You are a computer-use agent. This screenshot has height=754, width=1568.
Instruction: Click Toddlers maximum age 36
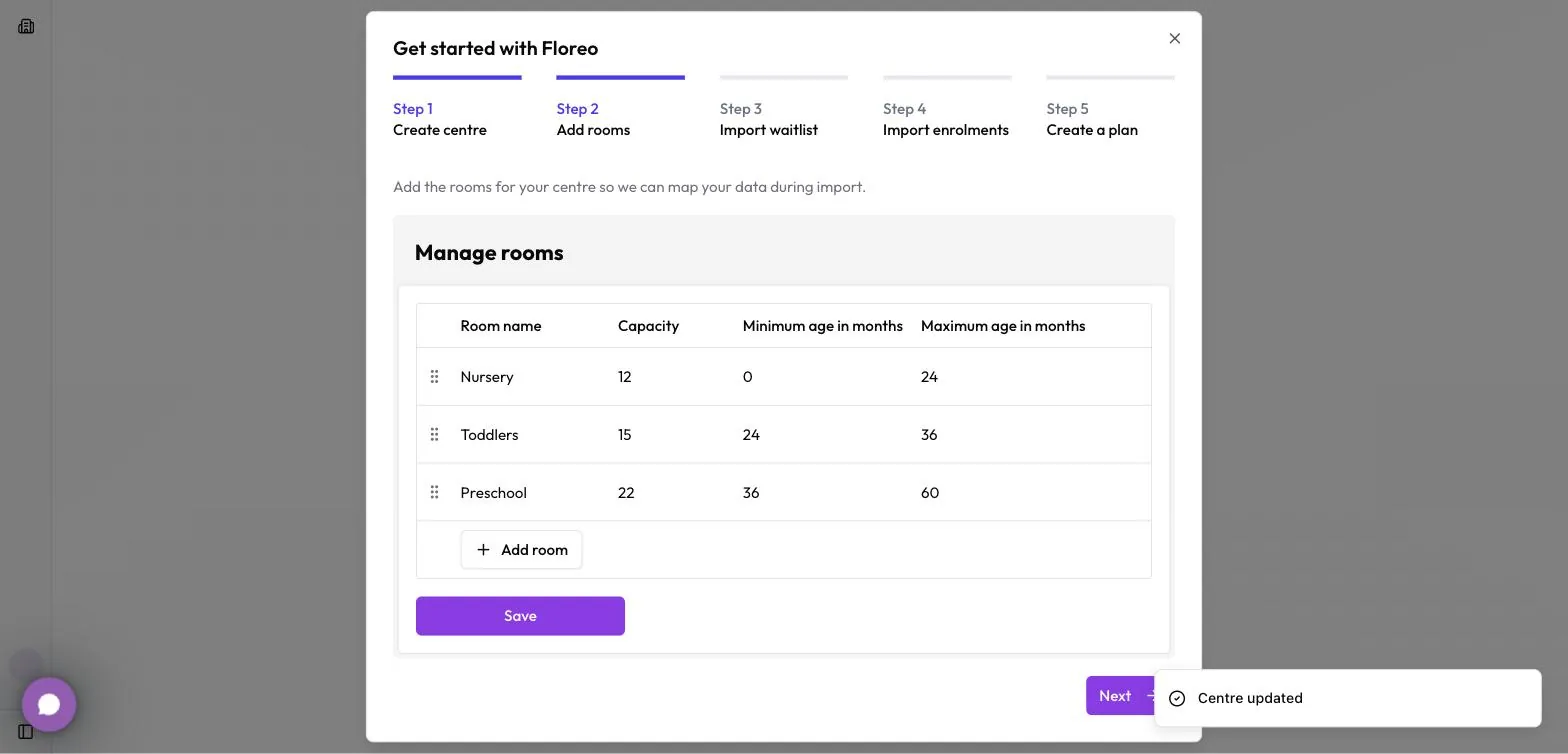pyautogui.click(x=929, y=435)
